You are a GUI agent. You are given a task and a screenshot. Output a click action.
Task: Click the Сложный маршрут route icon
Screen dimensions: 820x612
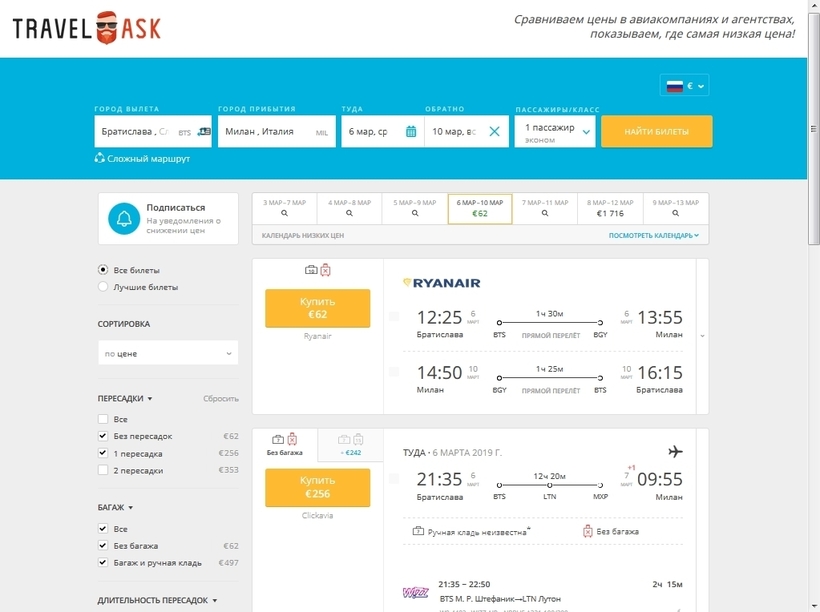99,157
